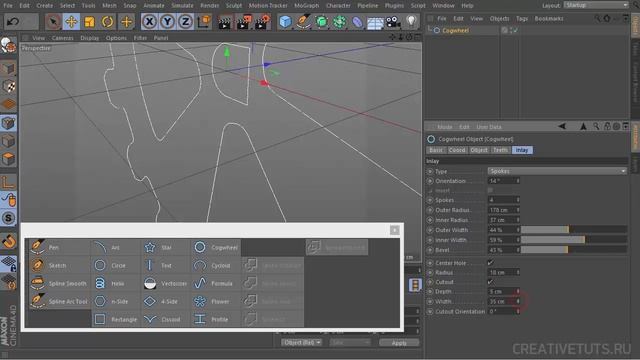
Task: Open the User Data menu
Action: click(489, 127)
